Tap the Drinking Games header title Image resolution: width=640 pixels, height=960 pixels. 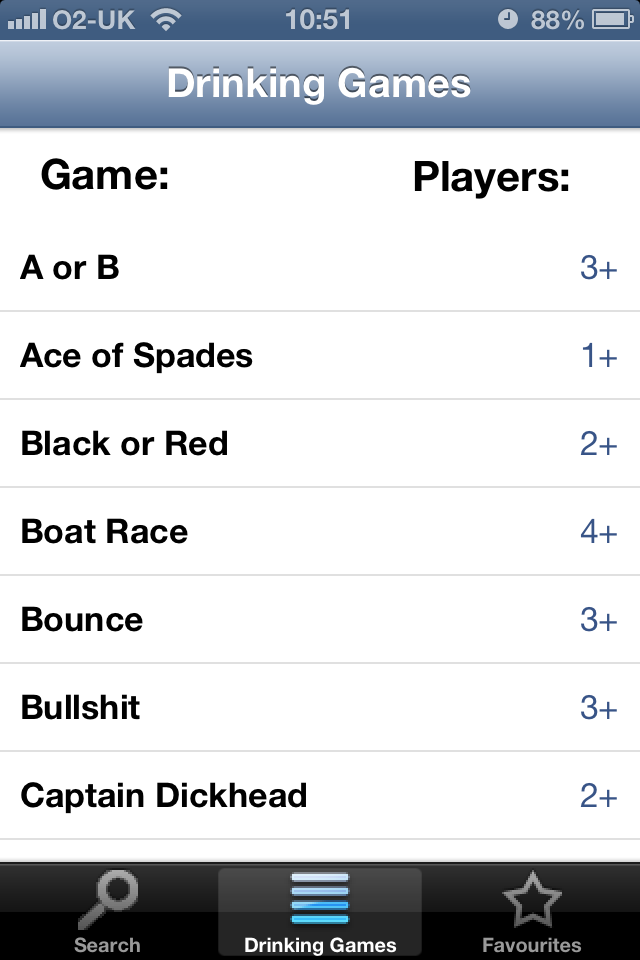pyautogui.click(x=319, y=84)
